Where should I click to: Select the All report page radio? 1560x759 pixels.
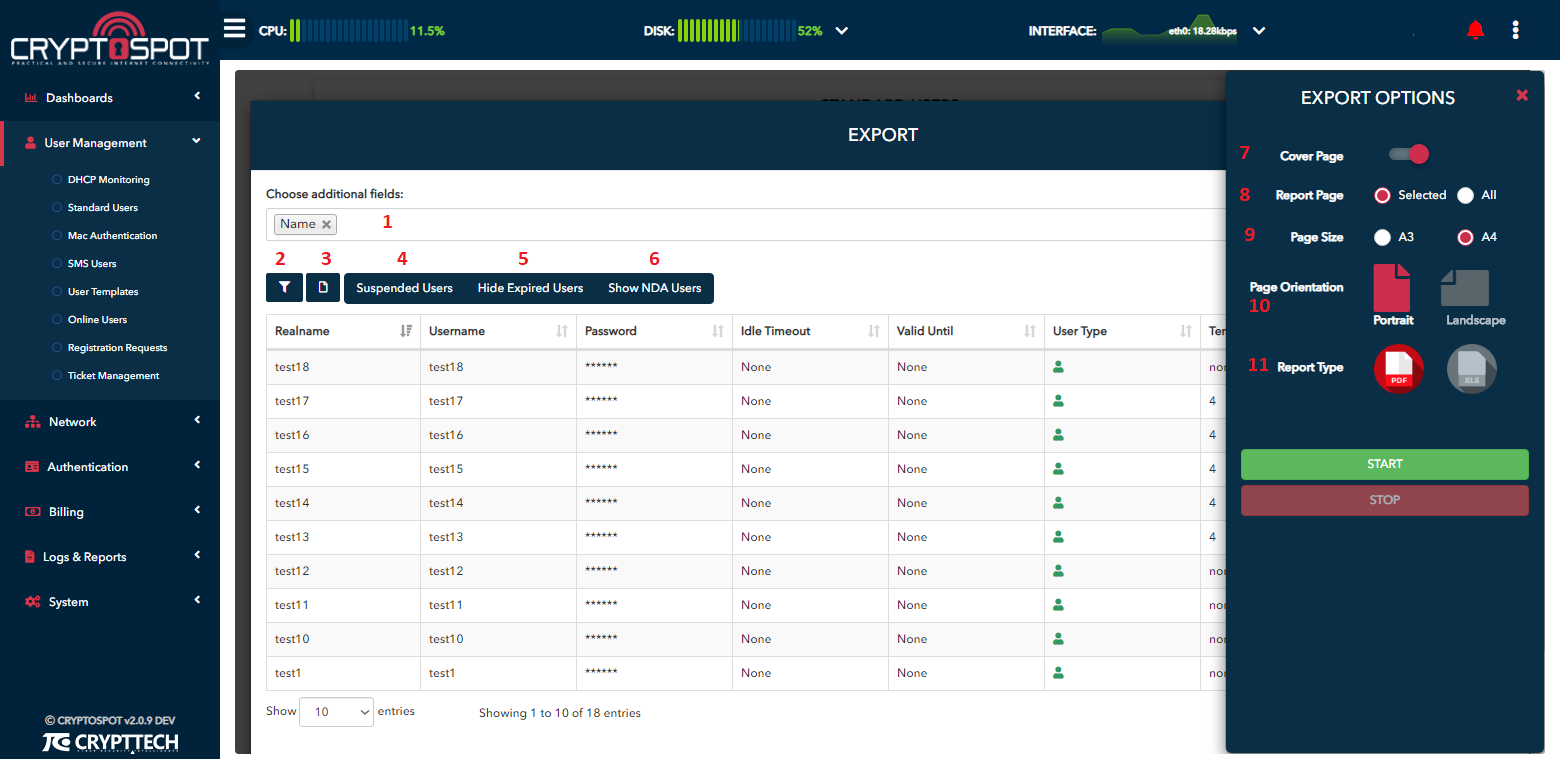(x=1465, y=196)
